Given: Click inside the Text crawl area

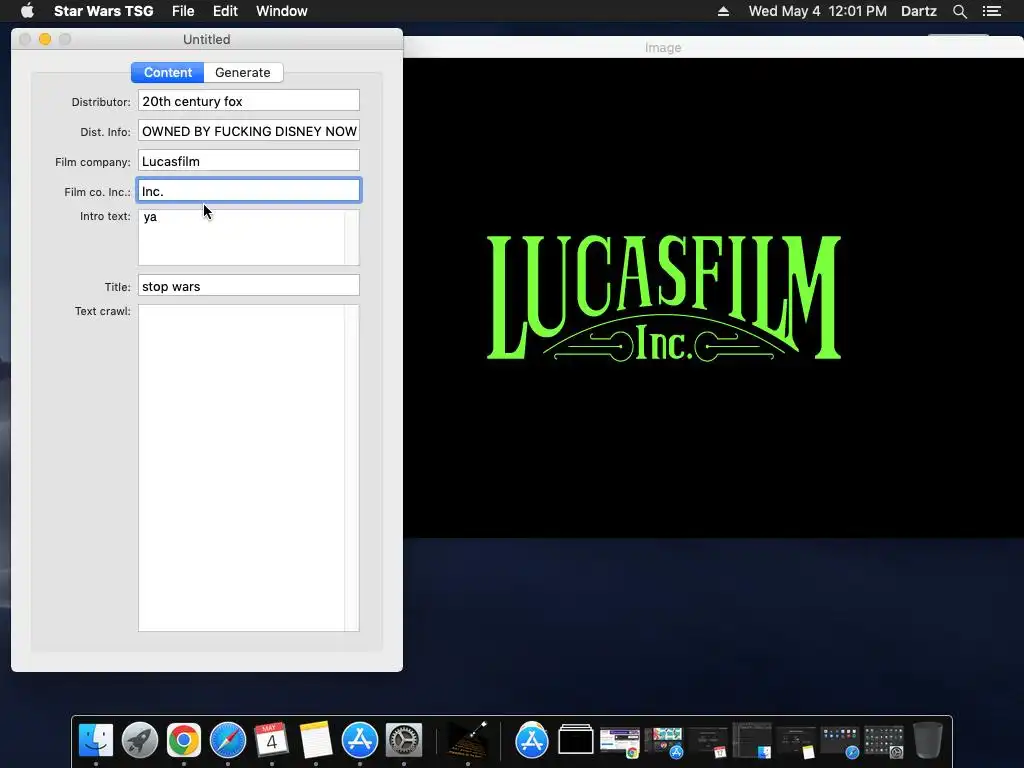Looking at the screenshot, I should coord(241,468).
